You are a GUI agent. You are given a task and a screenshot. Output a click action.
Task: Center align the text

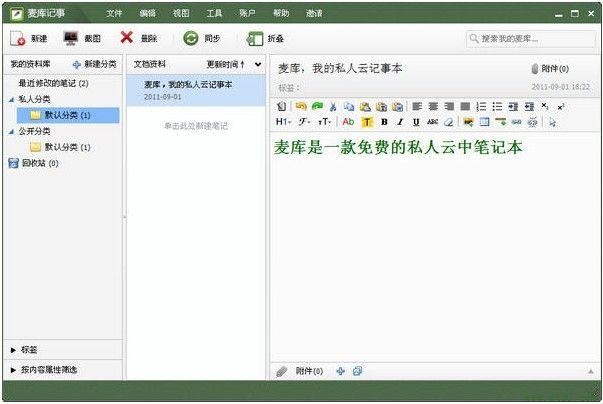pyautogui.click(x=433, y=106)
